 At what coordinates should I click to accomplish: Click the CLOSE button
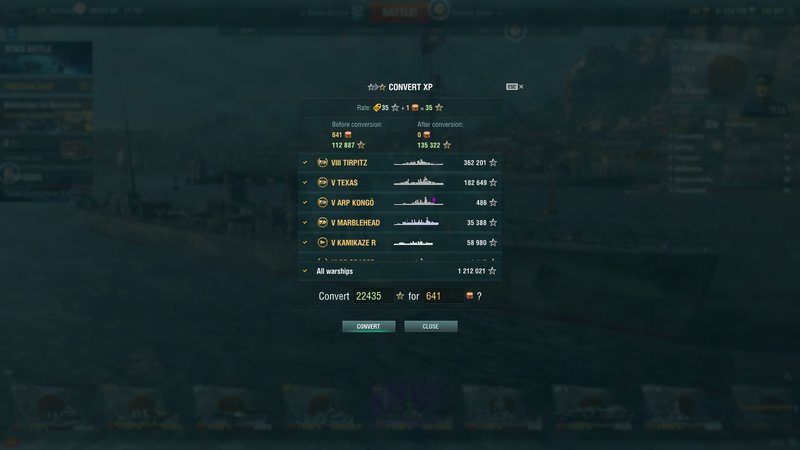[431, 326]
